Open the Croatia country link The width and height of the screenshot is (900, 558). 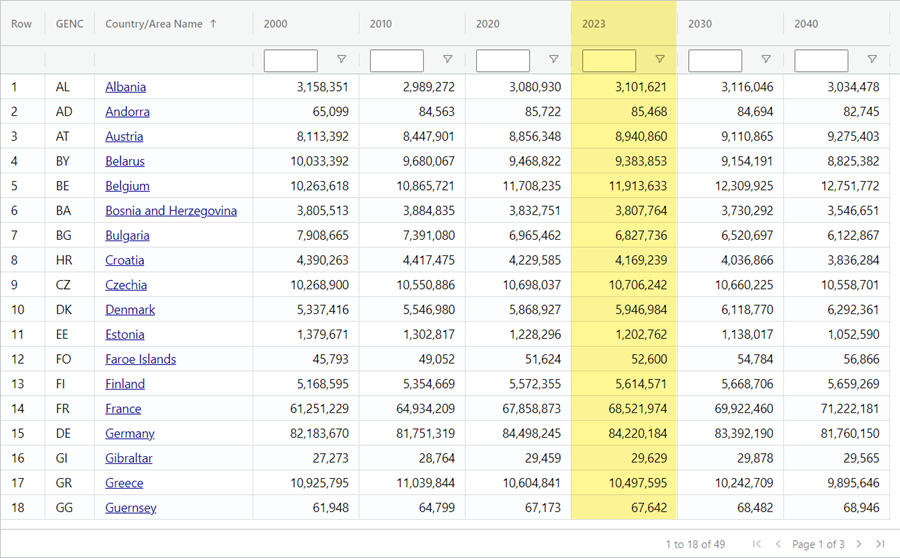coord(125,260)
